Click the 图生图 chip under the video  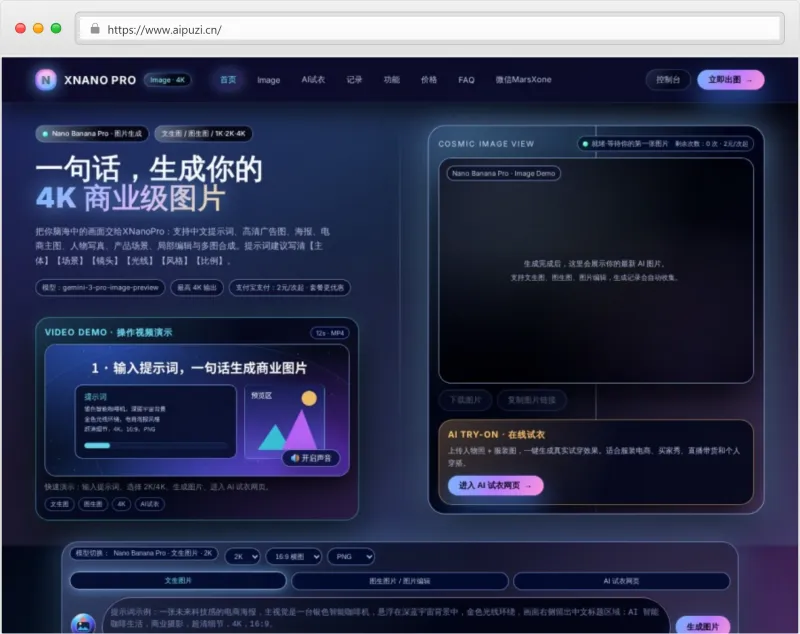[x=93, y=504]
